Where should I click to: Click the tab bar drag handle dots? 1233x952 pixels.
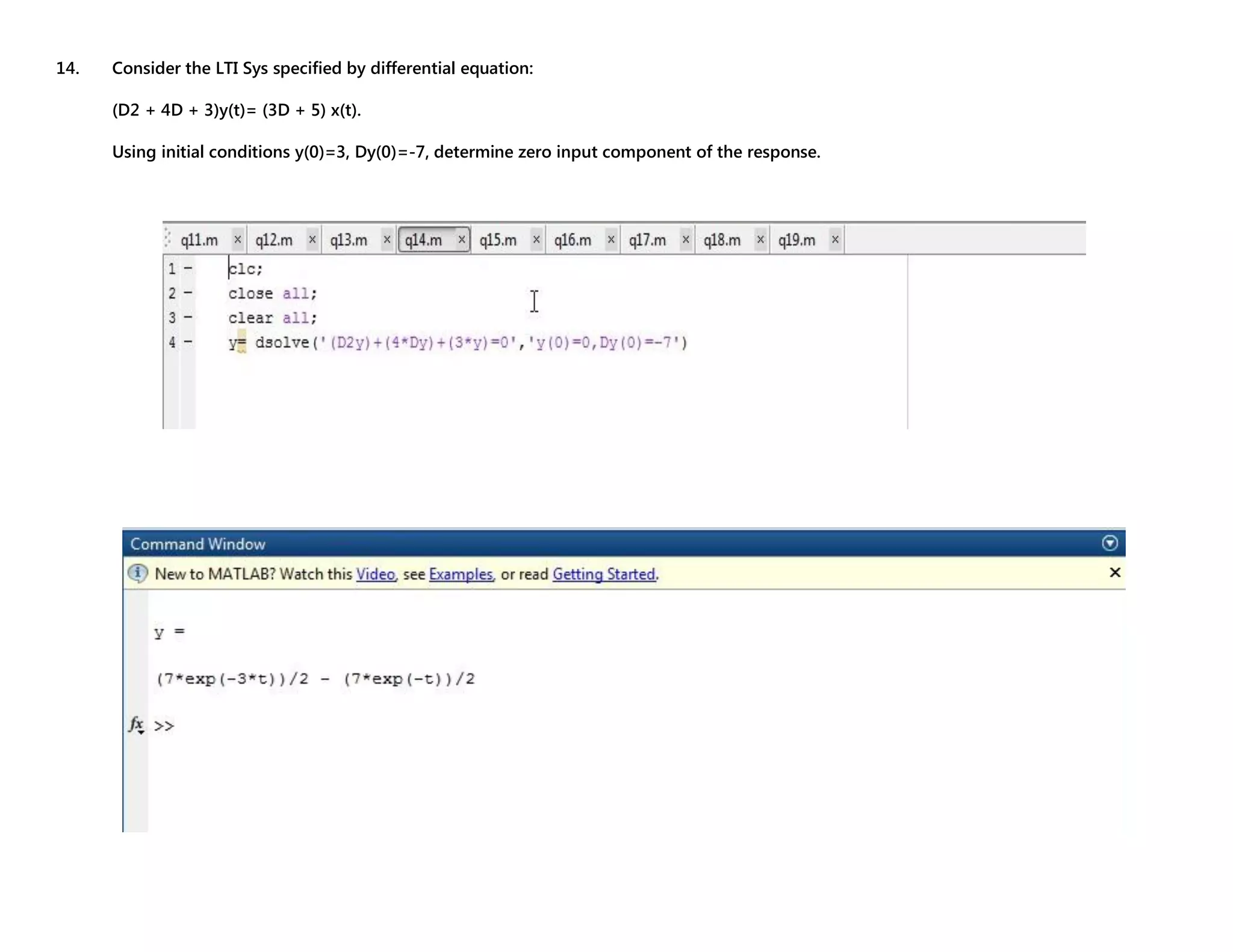[167, 239]
